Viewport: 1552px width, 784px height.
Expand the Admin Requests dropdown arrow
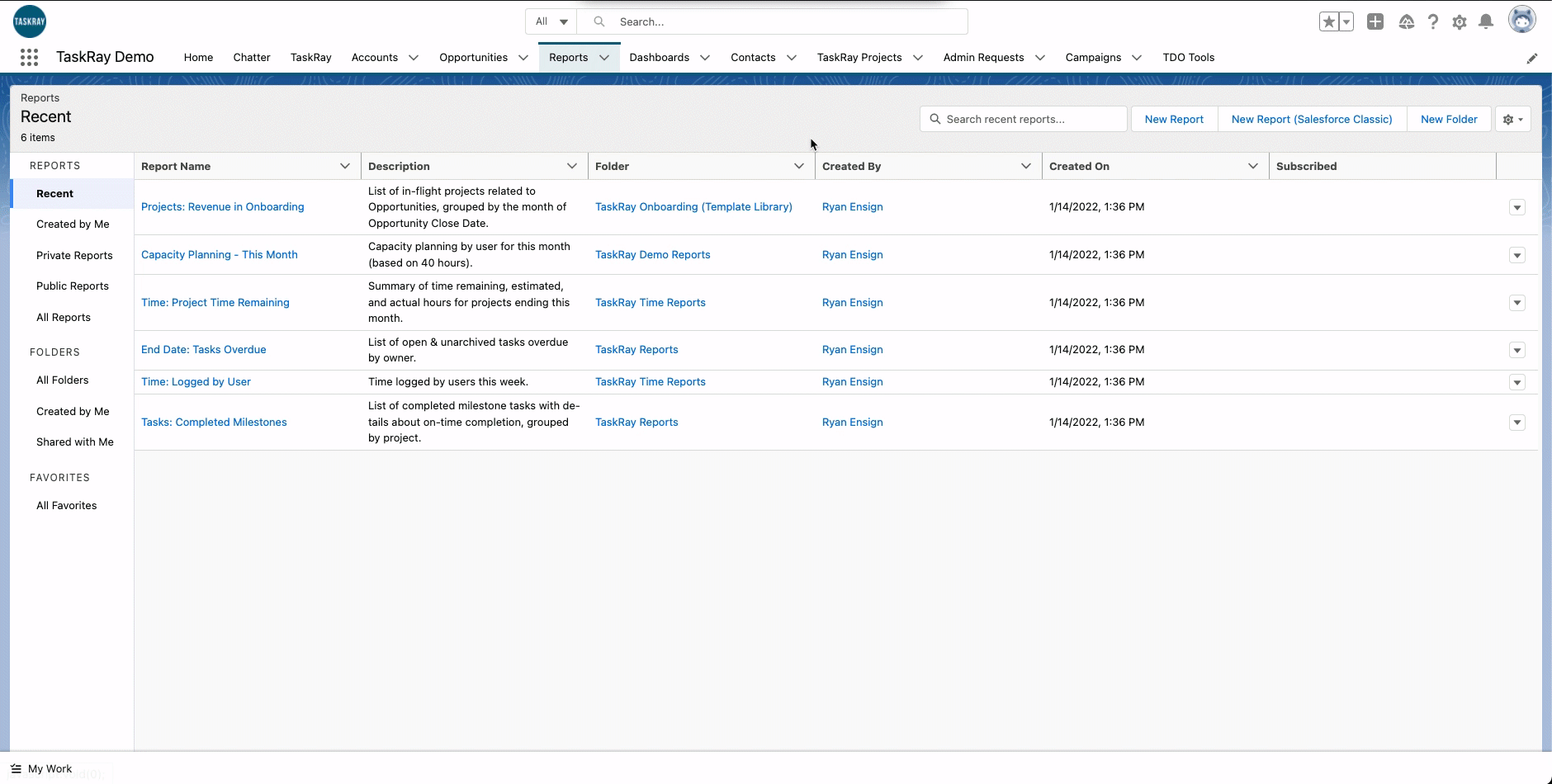[x=1040, y=58]
